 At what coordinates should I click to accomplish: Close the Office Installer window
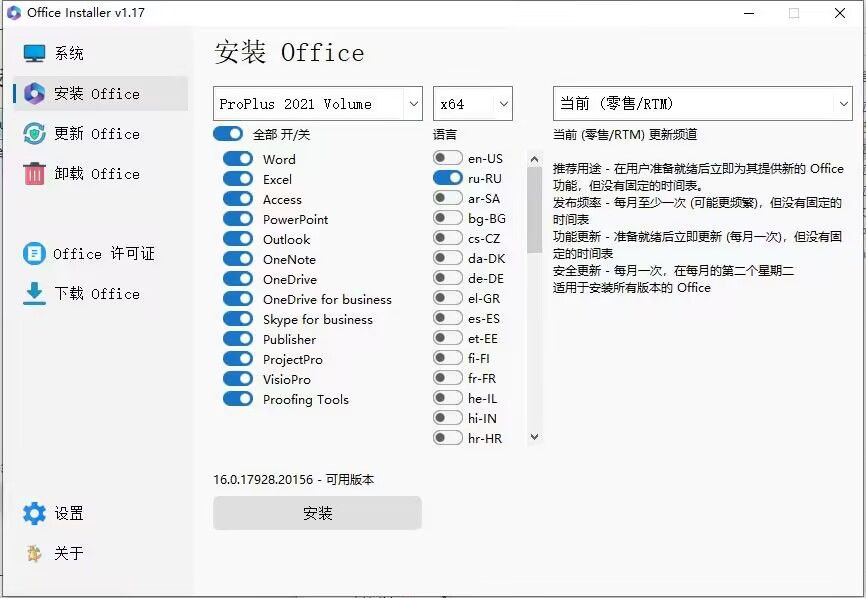point(840,13)
